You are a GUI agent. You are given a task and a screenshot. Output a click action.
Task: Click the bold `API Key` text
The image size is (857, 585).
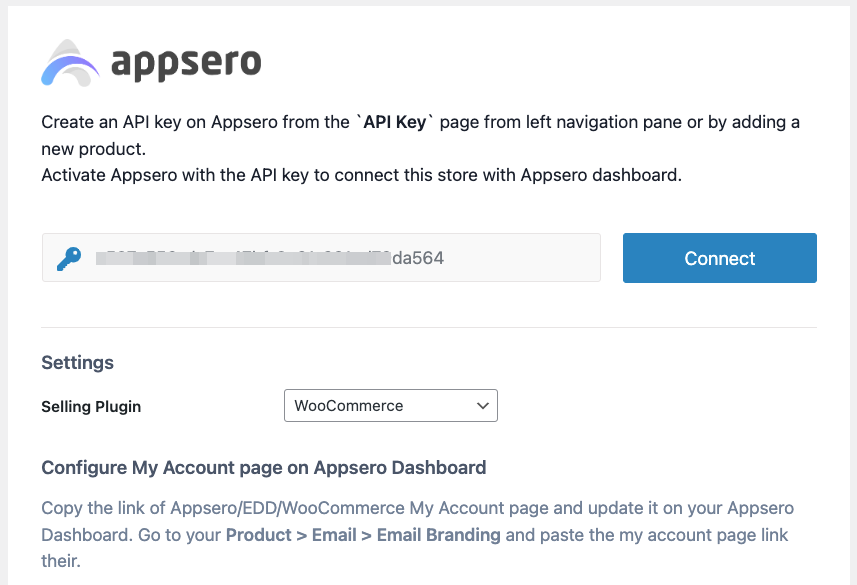395,122
